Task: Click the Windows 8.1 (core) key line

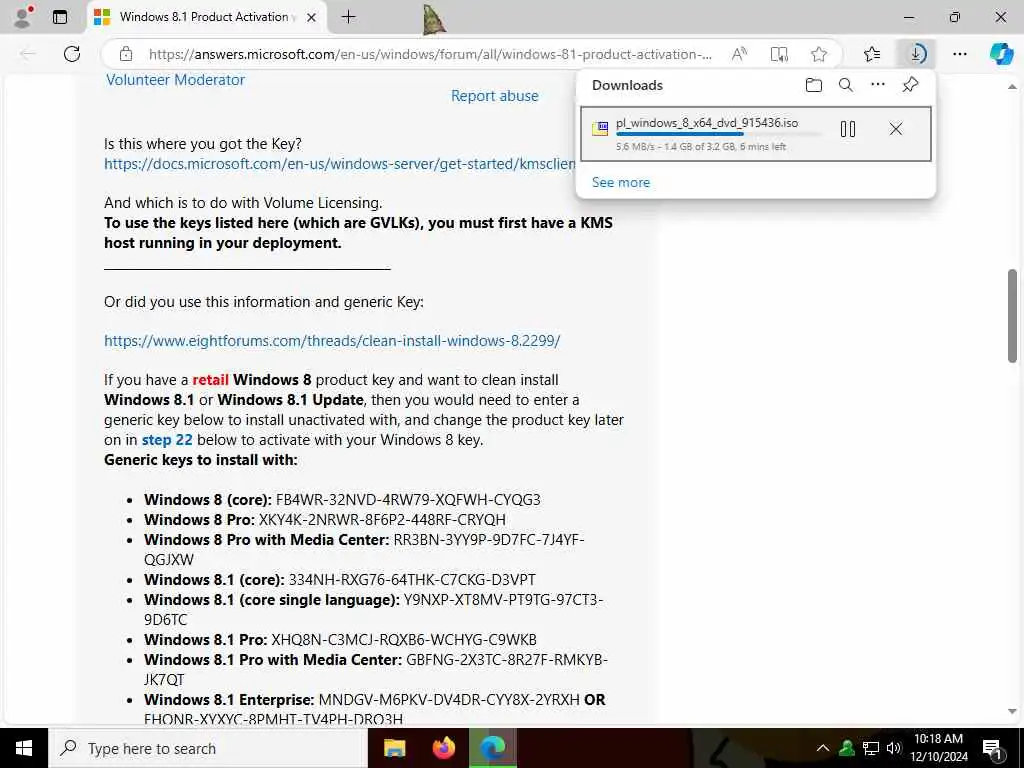Action: [x=340, y=580]
